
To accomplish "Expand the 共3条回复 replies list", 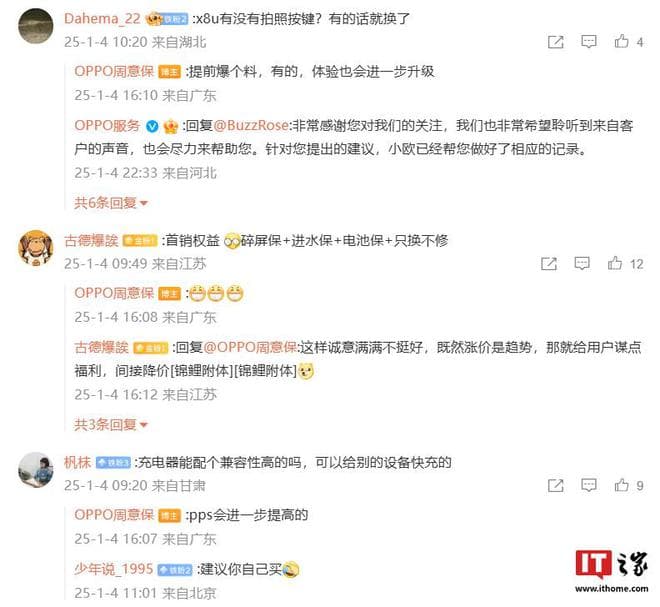I will [111, 424].
